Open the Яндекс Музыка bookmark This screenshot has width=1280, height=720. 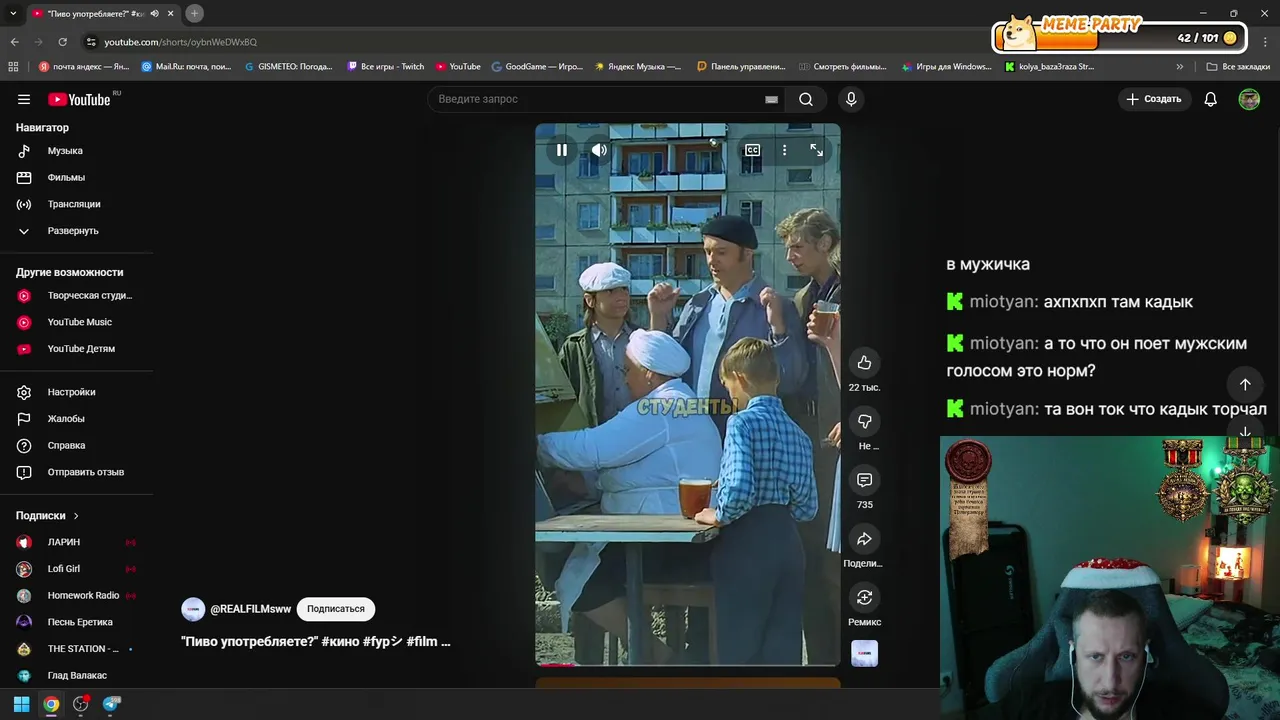tap(638, 67)
